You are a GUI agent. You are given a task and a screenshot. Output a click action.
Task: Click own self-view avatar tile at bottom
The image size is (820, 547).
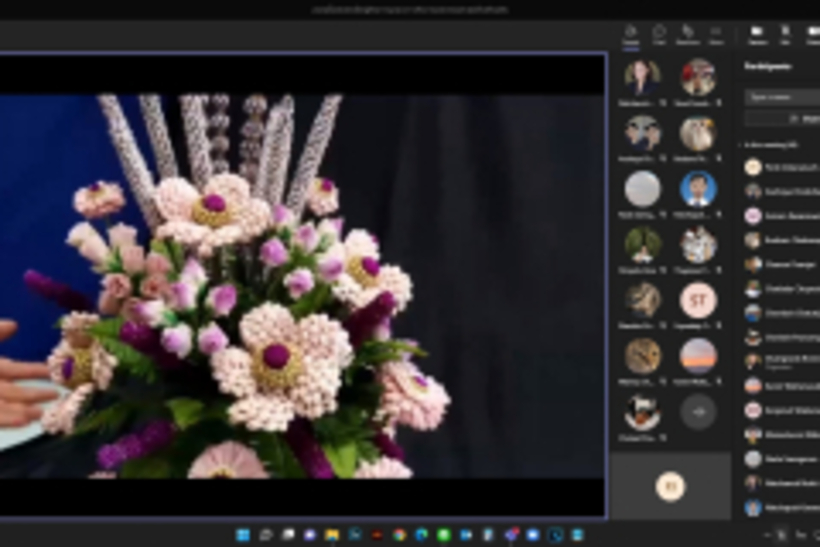point(670,486)
